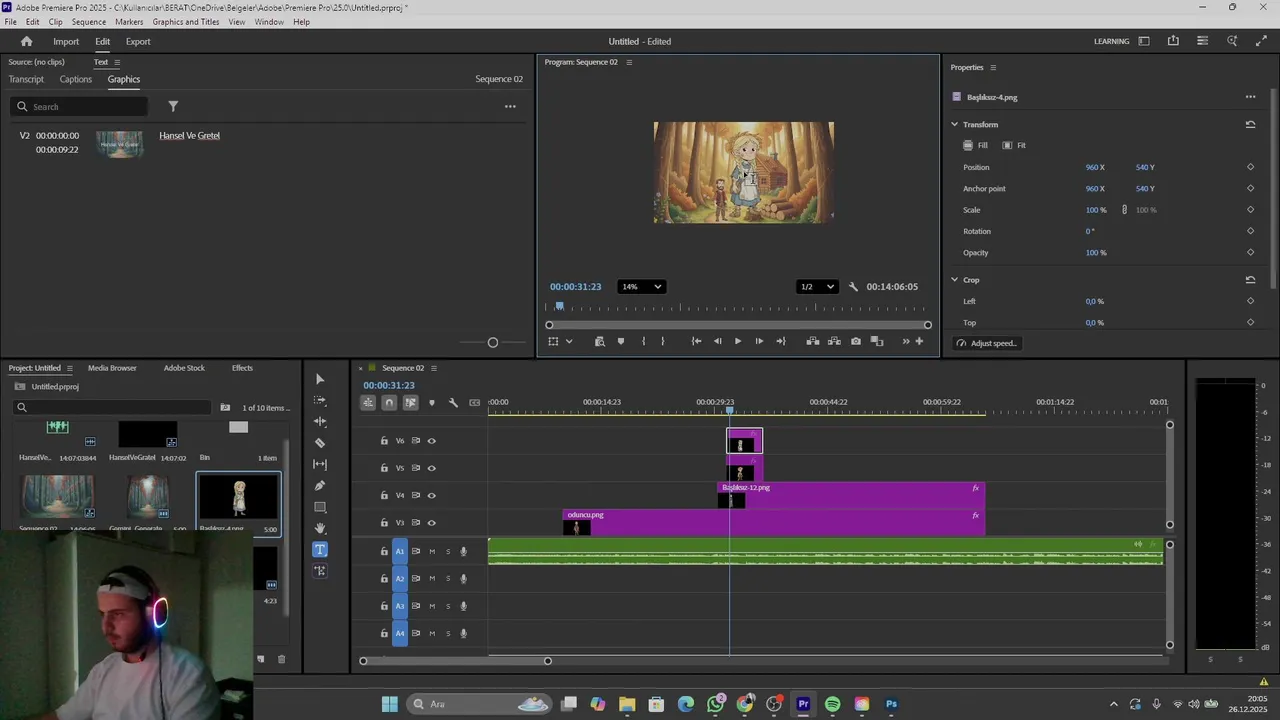
Task: Select the Type tool
Action: [x=320, y=549]
